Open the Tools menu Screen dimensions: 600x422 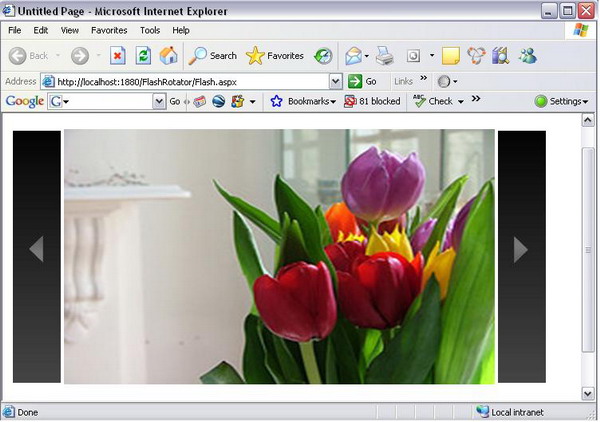click(x=150, y=30)
